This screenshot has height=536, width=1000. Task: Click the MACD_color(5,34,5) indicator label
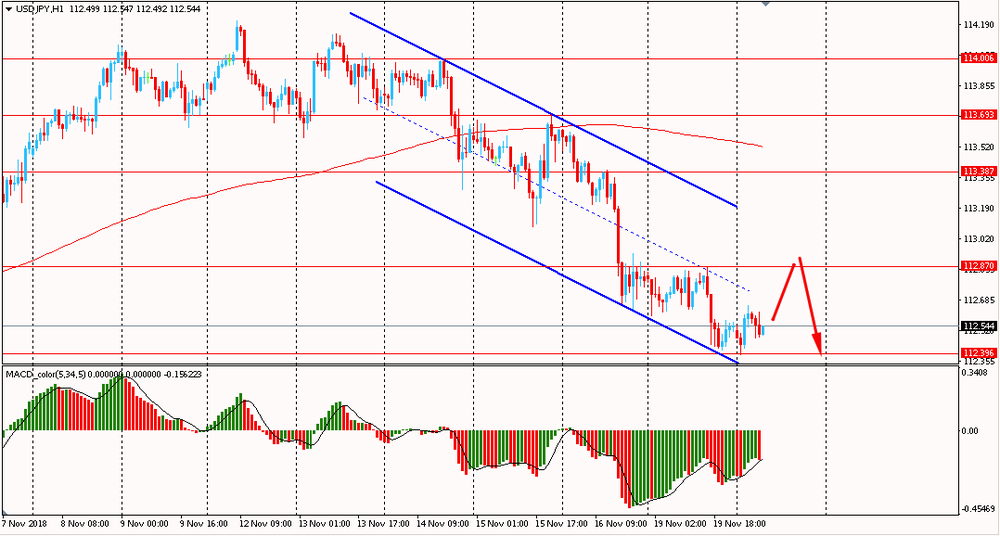pyautogui.click(x=46, y=374)
